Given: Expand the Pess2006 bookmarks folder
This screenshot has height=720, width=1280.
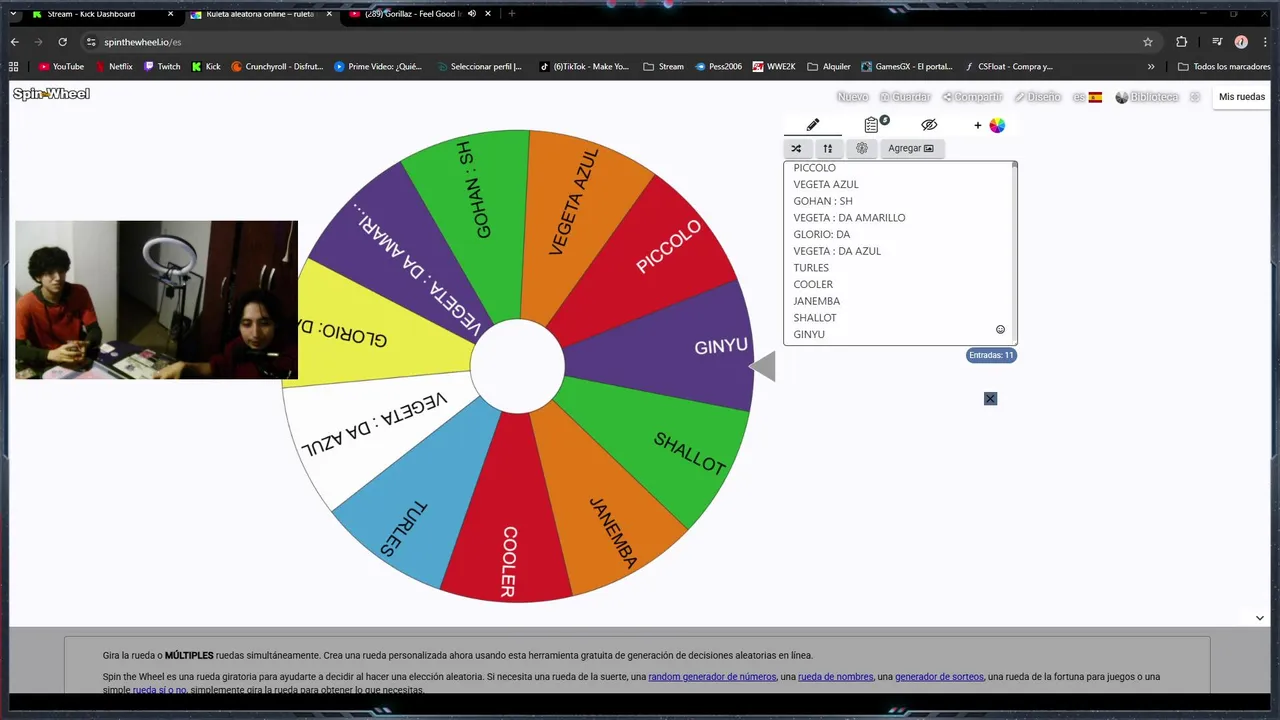Looking at the screenshot, I should tap(718, 67).
